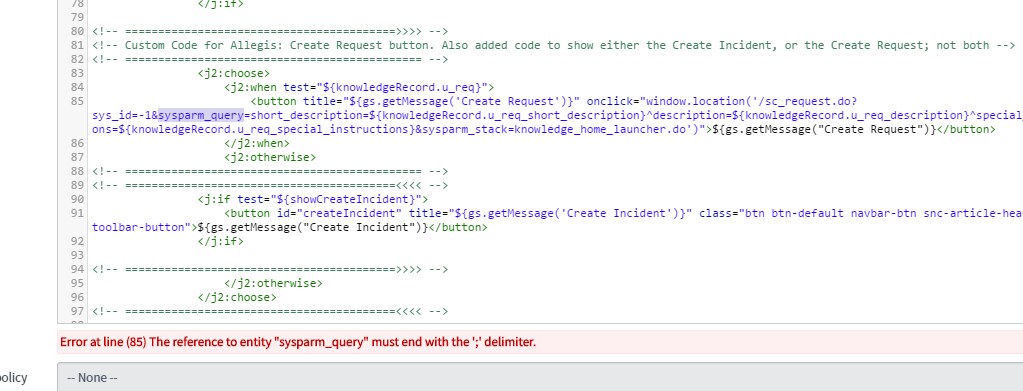Click the comment on line 89 ending '<<<<'
Viewport: 1023px width, 391px height.
click(270, 185)
